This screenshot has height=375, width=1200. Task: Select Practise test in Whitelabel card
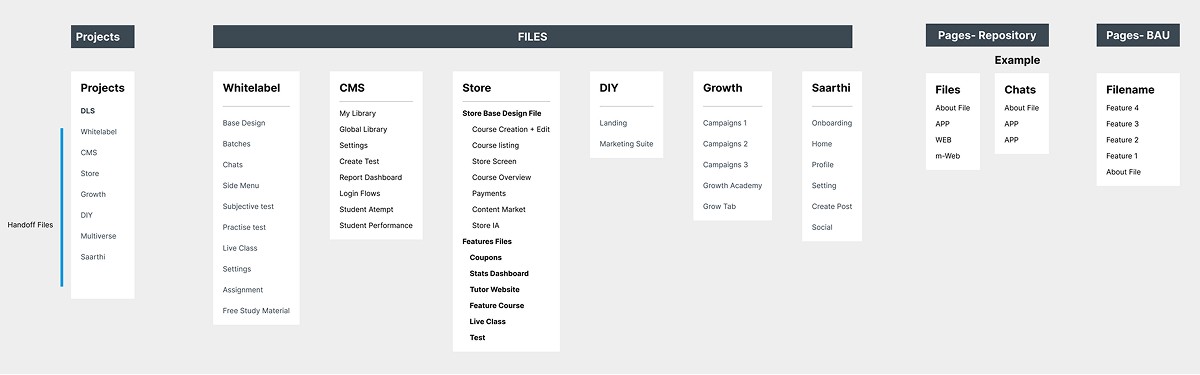[244, 227]
